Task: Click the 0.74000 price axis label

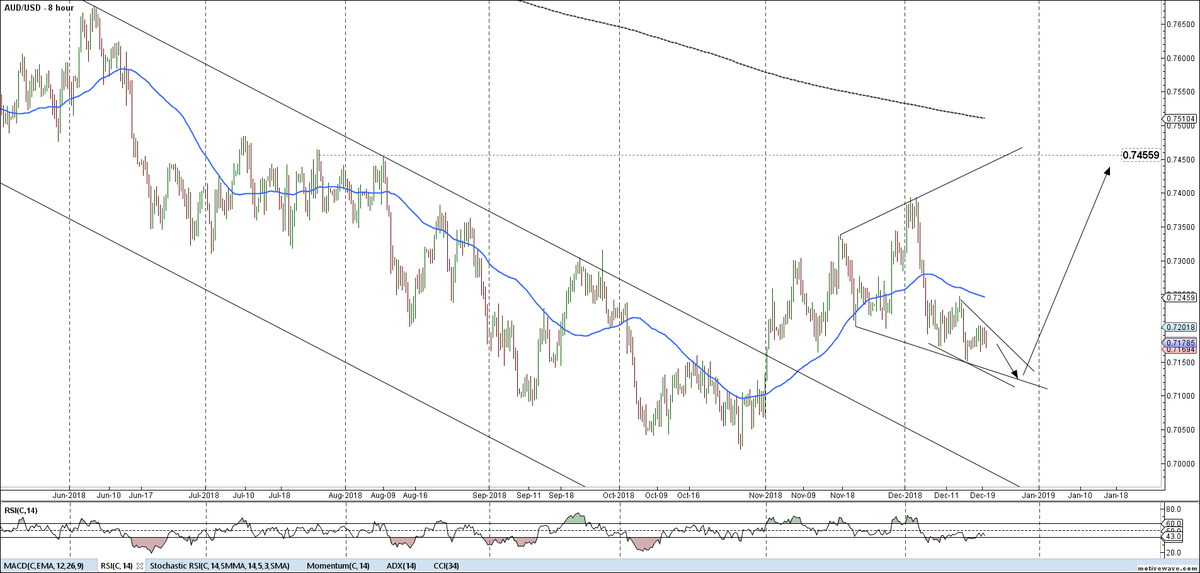Action: [1182, 193]
